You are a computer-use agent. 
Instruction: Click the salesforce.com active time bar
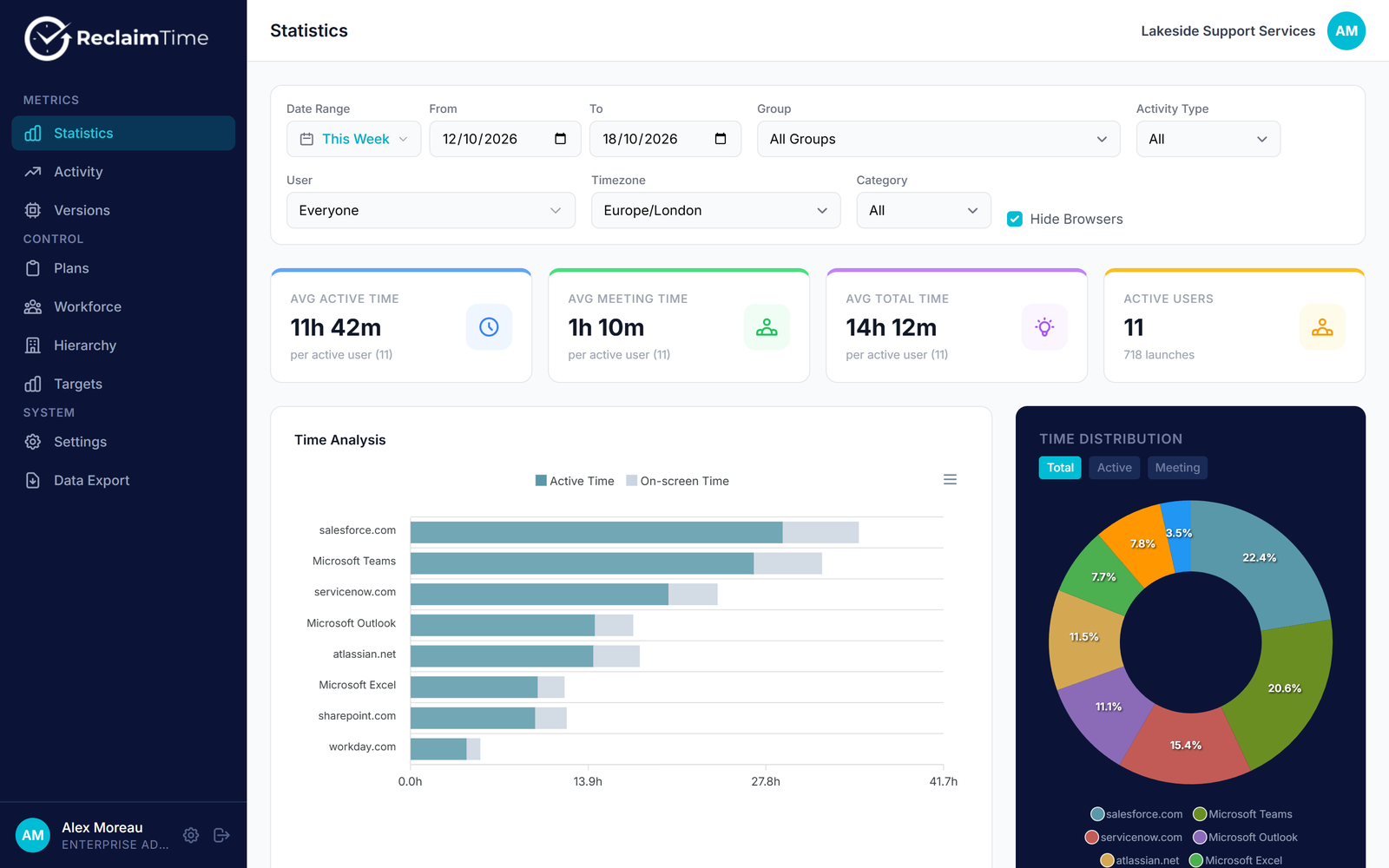(596, 532)
